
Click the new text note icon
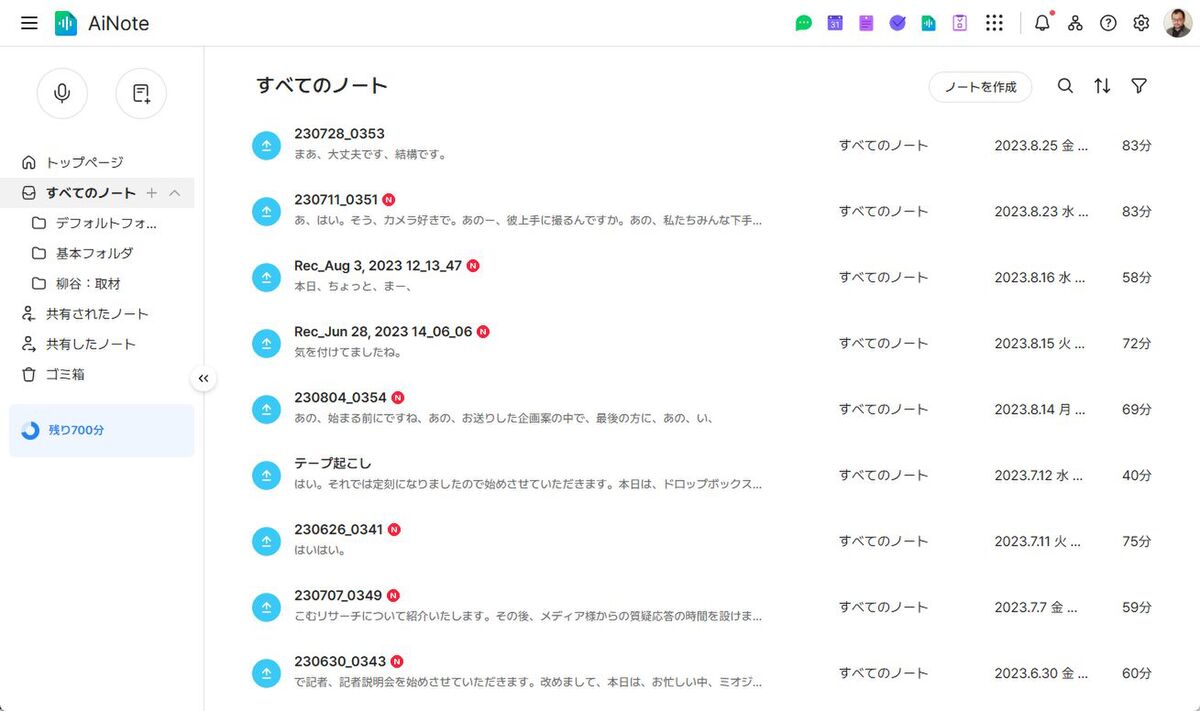(141, 94)
